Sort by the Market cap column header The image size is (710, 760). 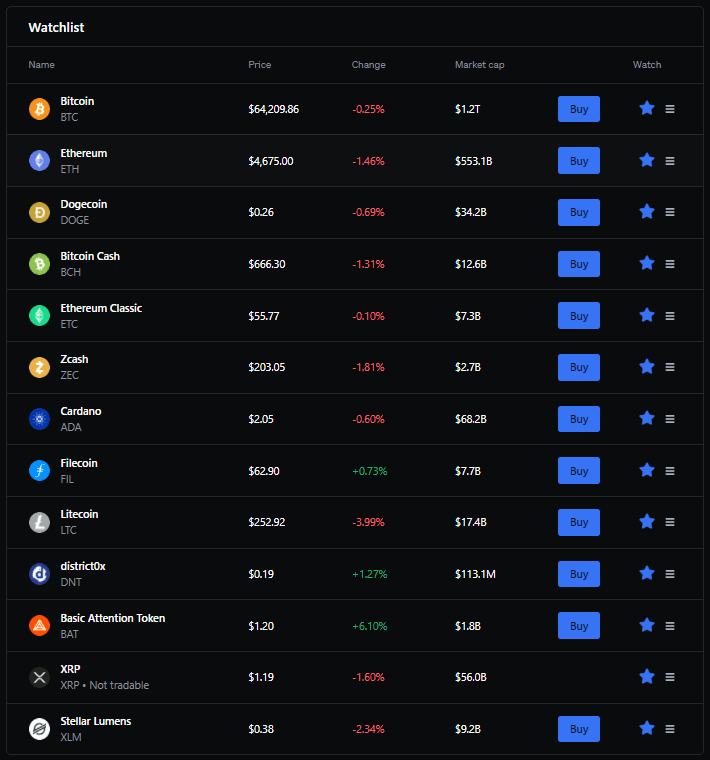click(x=479, y=65)
